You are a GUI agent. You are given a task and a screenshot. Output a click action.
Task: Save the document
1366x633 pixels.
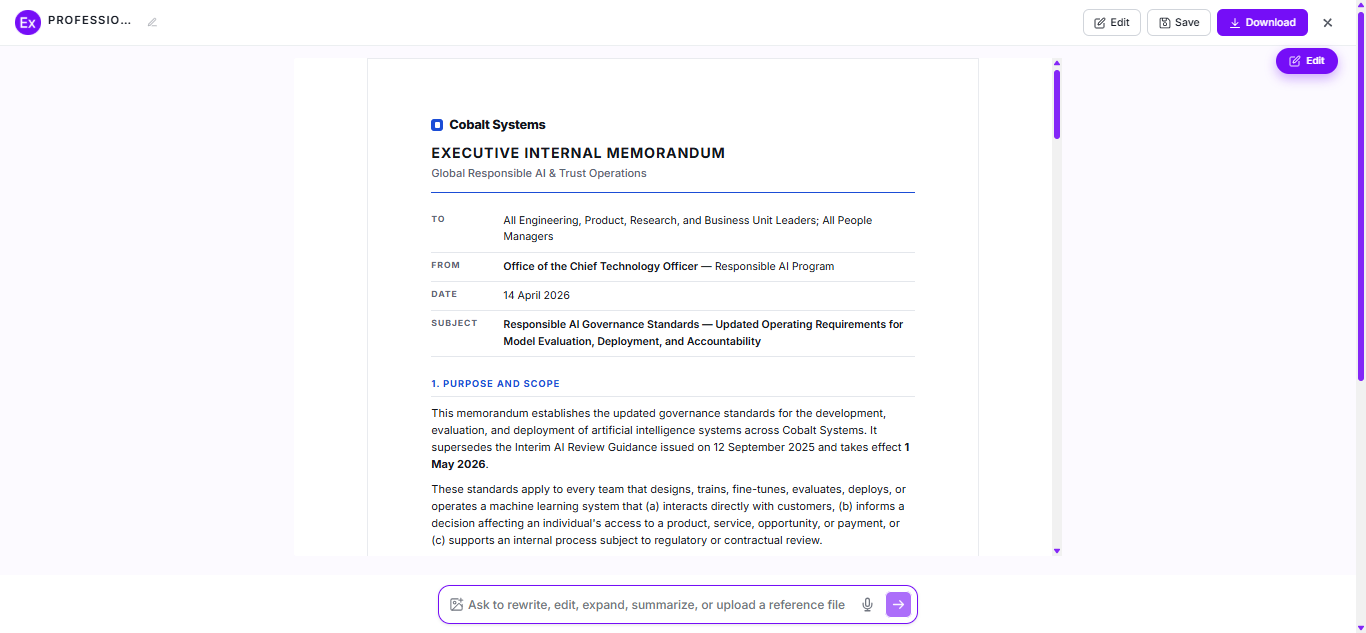(x=1179, y=22)
